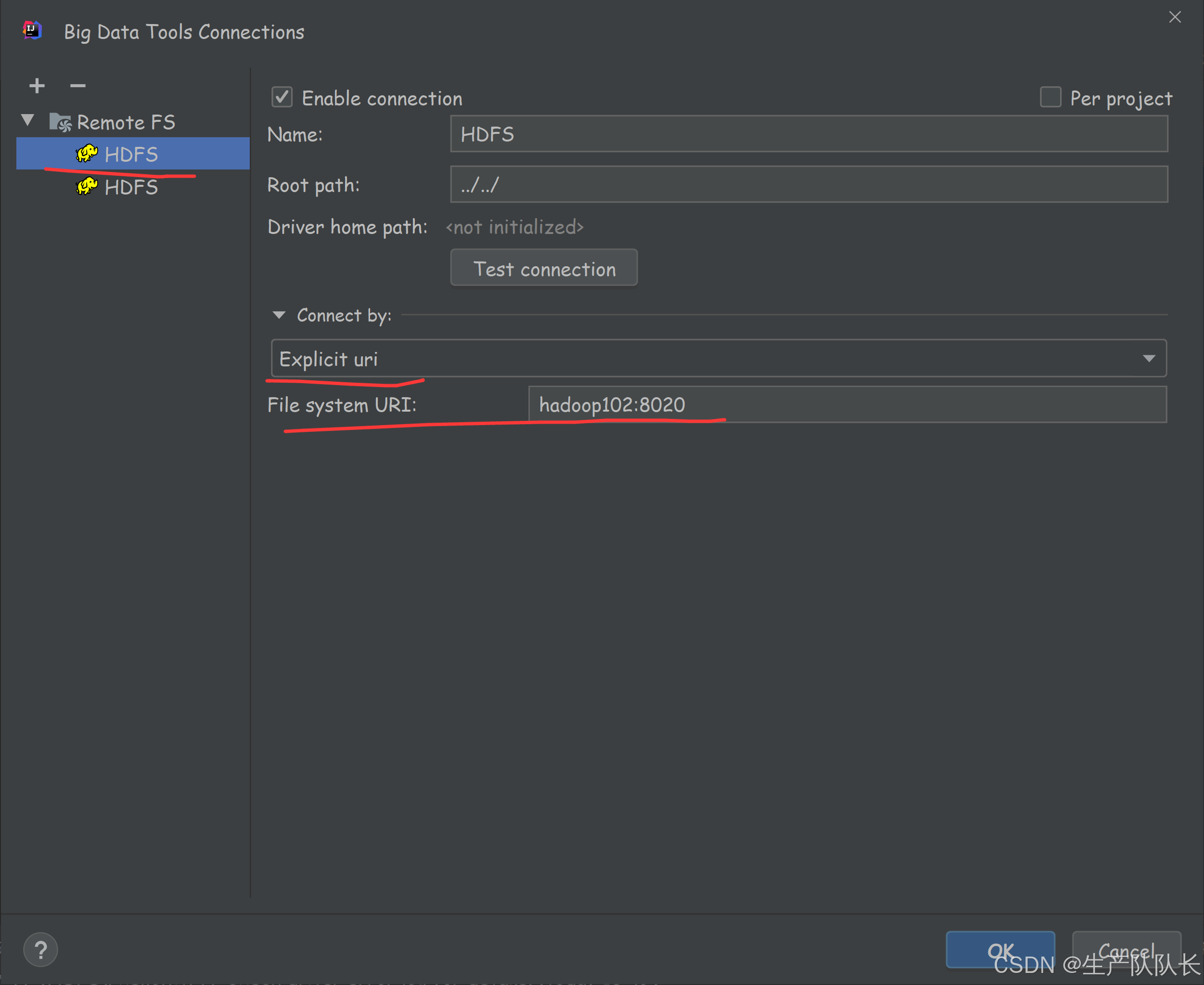This screenshot has width=1204, height=985.
Task: Enable the Per project checkbox
Action: click(1050, 97)
